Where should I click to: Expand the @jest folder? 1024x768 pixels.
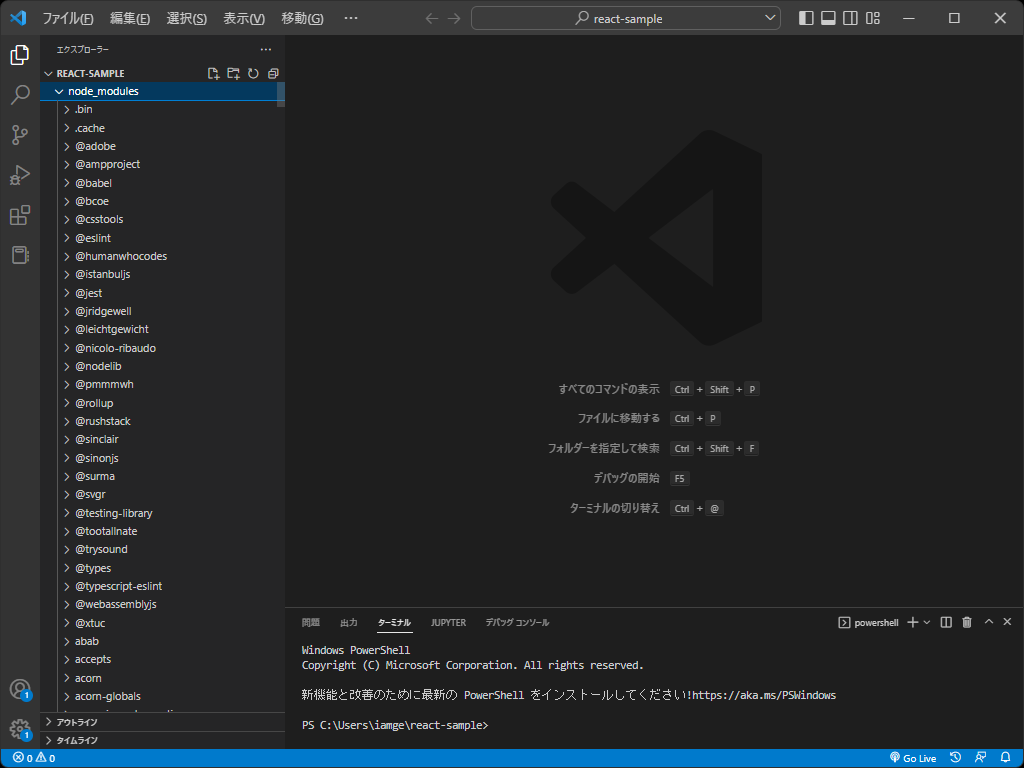pyautogui.click(x=163, y=293)
